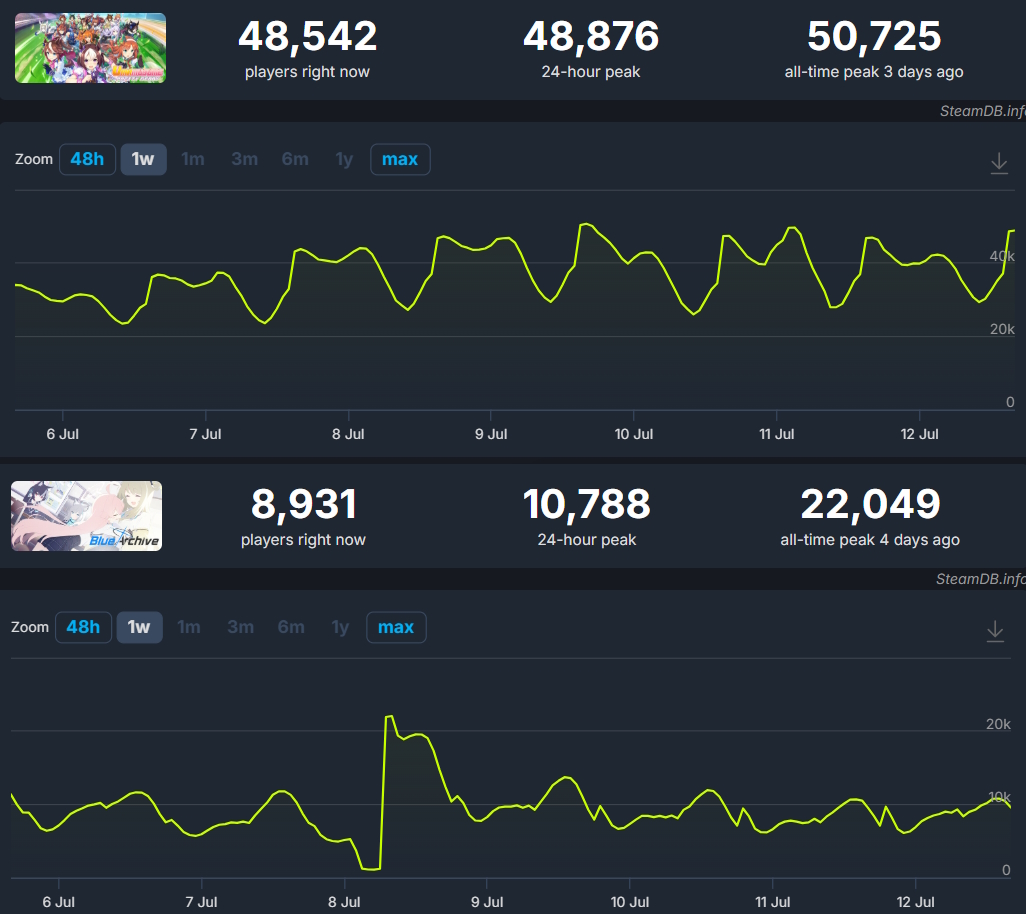This screenshot has height=914, width=1026.
Task: Click 'all-time peak 3 days ago' caption
Action: 874,72
